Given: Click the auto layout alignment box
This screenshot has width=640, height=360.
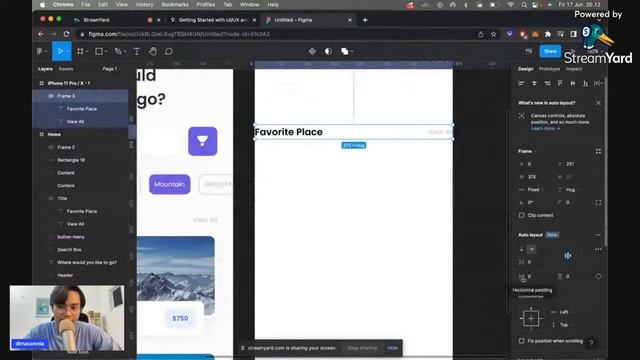Looking at the screenshot, I should pyautogui.click(x=568, y=256).
